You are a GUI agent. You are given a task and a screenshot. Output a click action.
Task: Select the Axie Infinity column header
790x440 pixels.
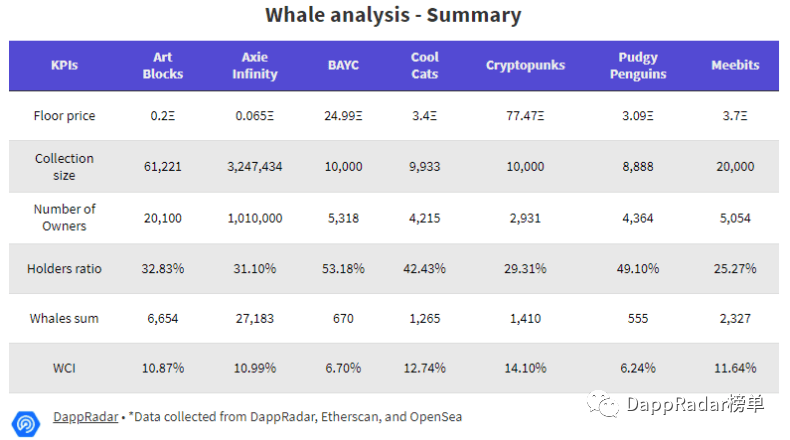[254, 66]
